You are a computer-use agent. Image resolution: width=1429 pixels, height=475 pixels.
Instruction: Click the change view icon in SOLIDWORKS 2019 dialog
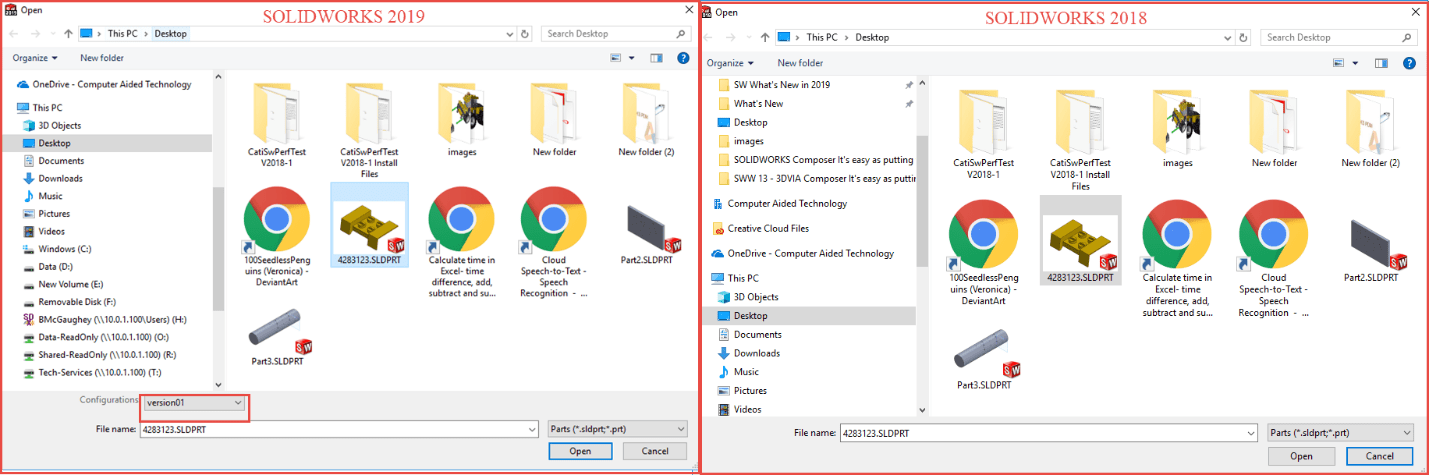[x=617, y=58]
